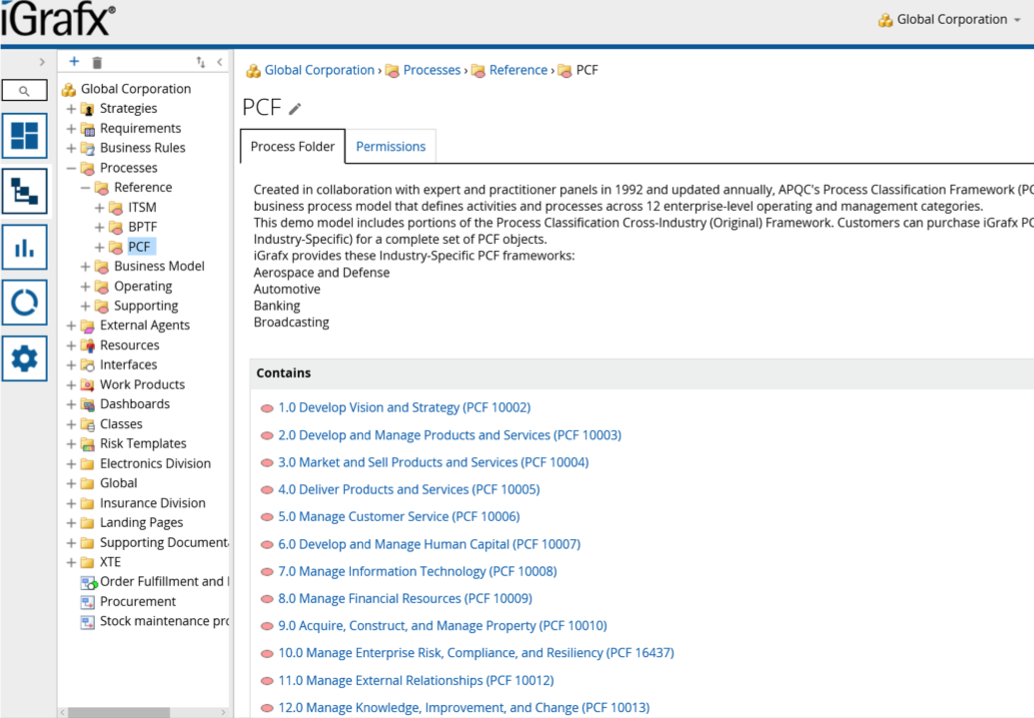
Task: Click the Classes folder icon
Action: click(88, 425)
